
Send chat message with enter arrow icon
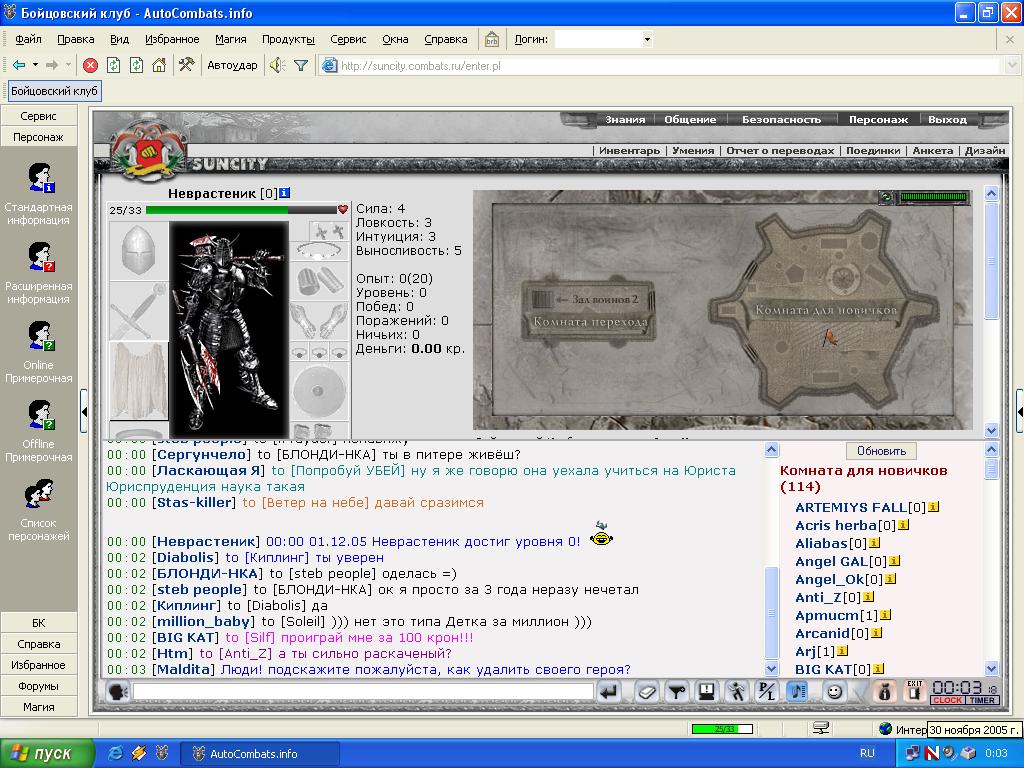point(609,692)
